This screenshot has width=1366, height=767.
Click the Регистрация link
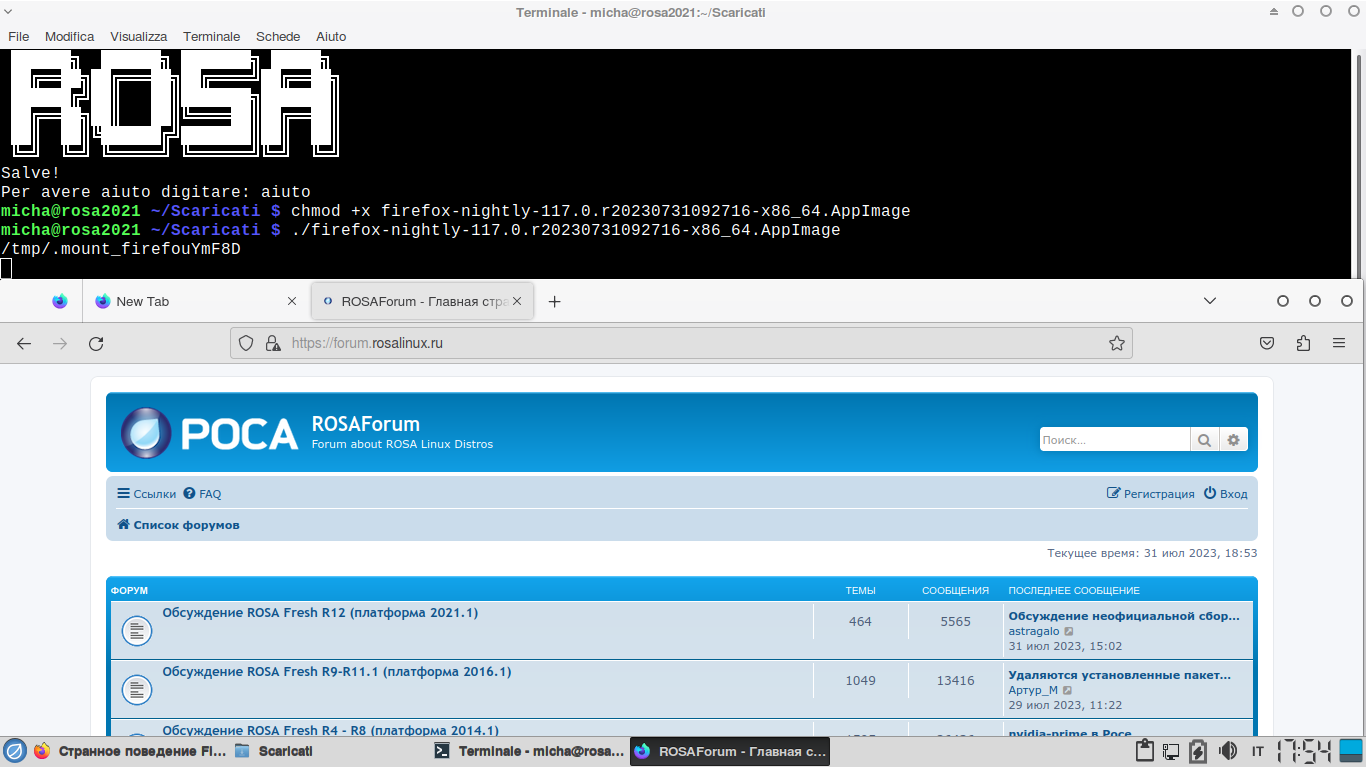(x=1151, y=494)
